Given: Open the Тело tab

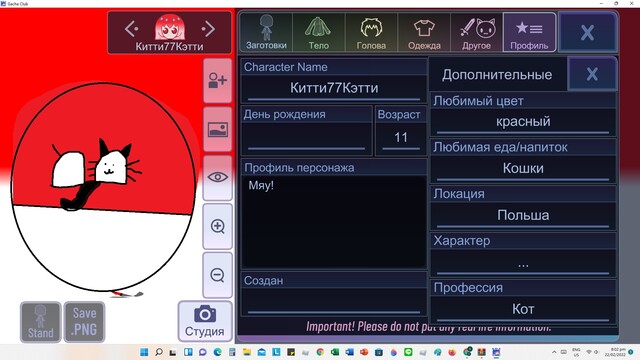Looking at the screenshot, I should pos(318,32).
